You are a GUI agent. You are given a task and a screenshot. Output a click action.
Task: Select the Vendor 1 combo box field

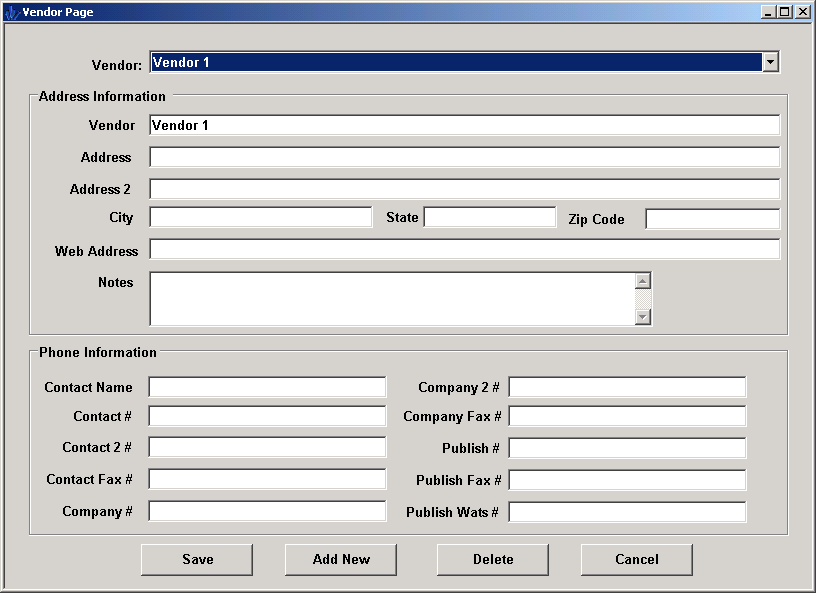point(456,62)
